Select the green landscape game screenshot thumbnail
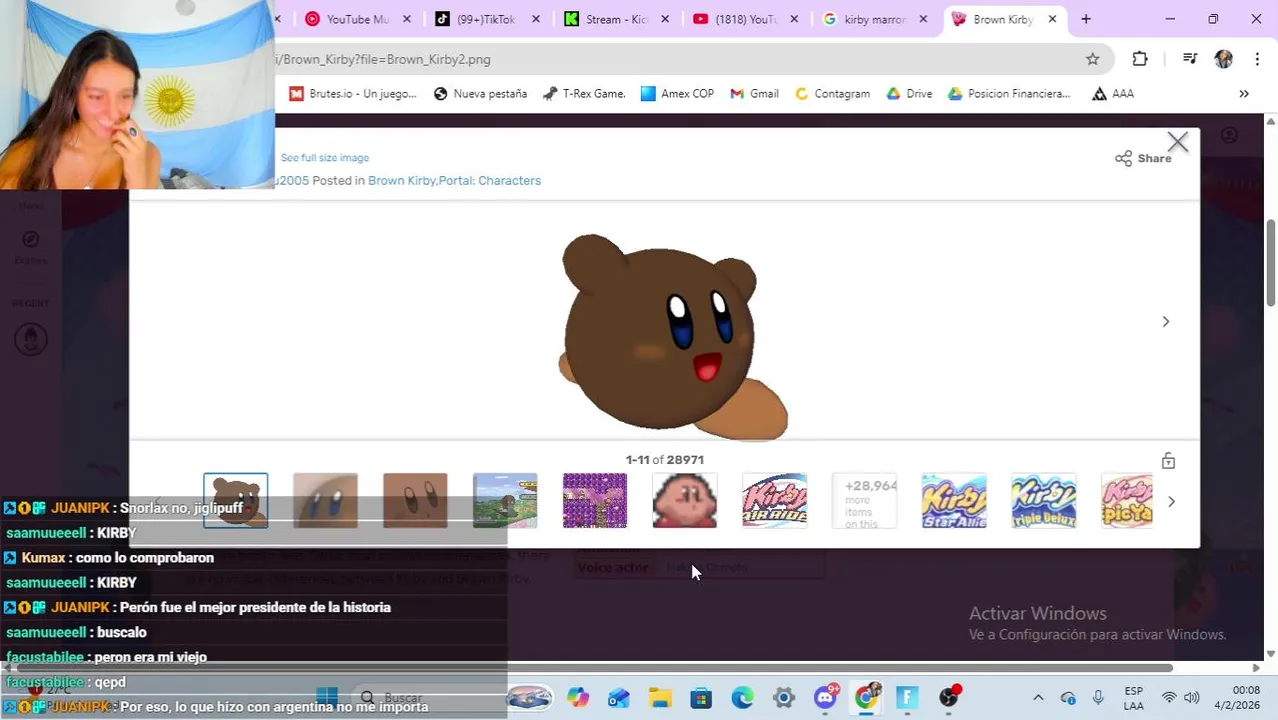Image resolution: width=1278 pixels, height=720 pixels. click(505, 500)
